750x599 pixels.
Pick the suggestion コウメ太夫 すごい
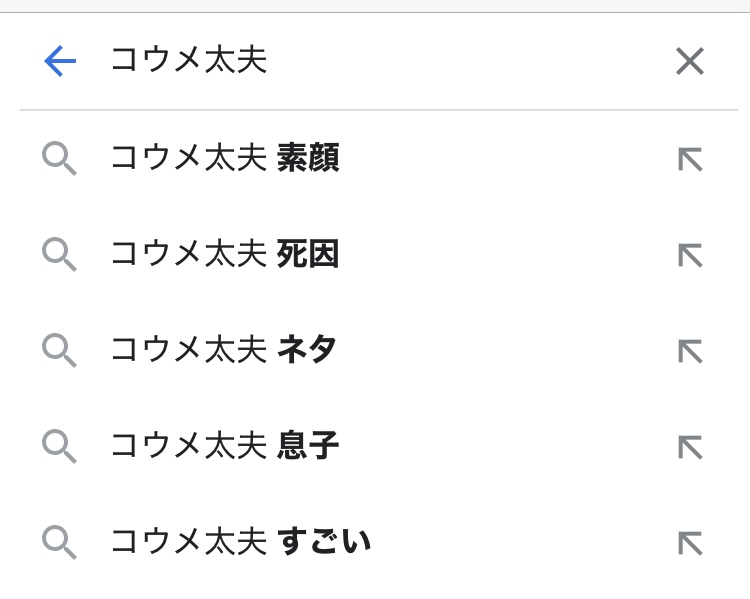pyautogui.click(x=240, y=543)
